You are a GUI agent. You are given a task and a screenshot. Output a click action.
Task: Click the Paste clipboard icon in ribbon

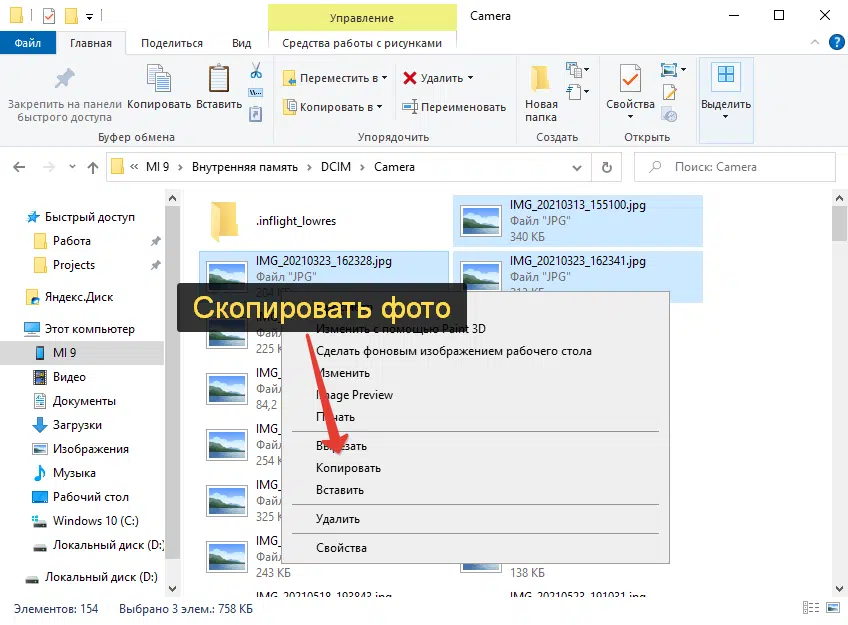coord(218,88)
